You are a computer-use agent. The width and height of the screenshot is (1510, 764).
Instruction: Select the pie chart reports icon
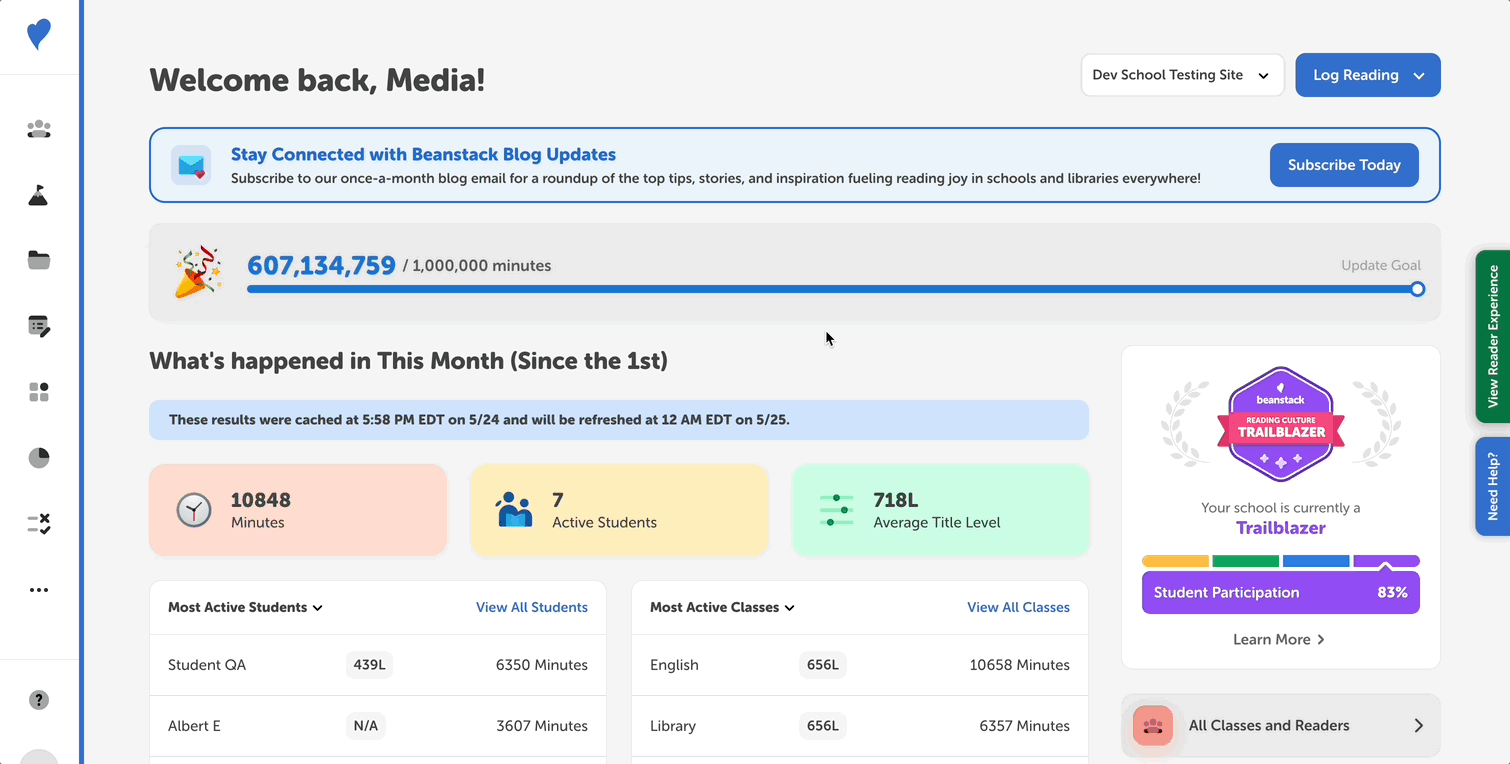(38, 458)
